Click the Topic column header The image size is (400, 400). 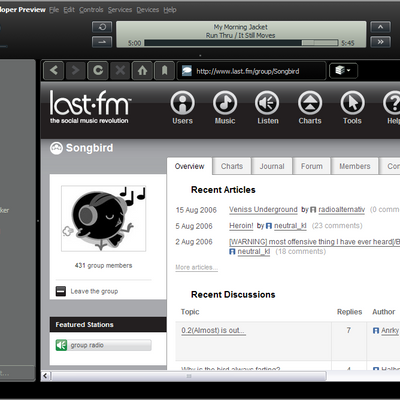click(x=190, y=312)
